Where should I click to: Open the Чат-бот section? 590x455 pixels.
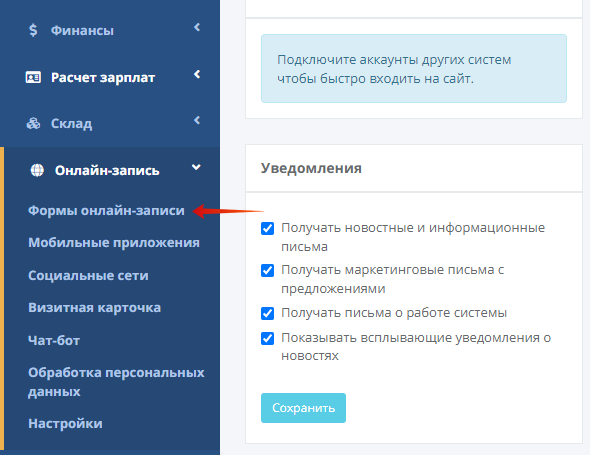54,340
